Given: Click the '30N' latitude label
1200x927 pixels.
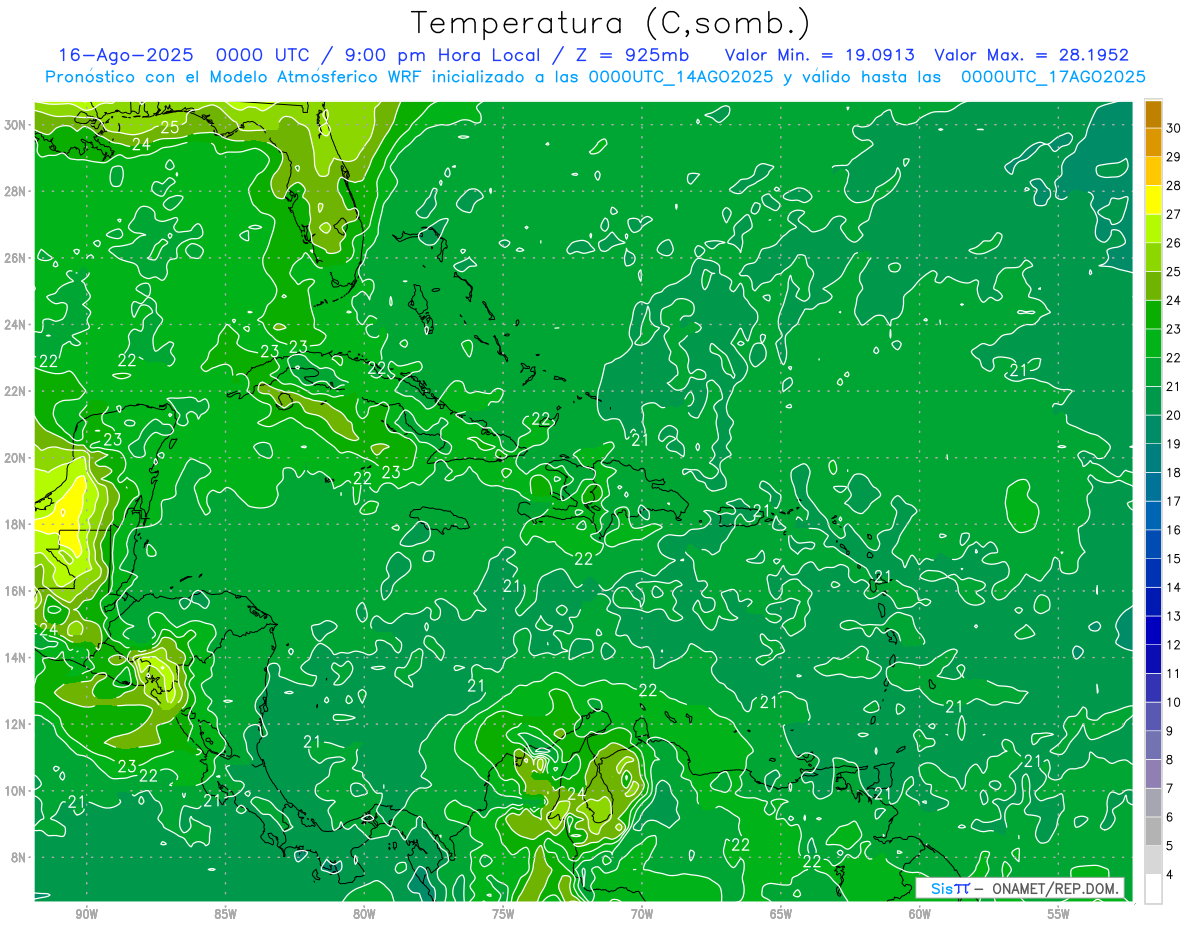Looking at the screenshot, I should click(17, 124).
